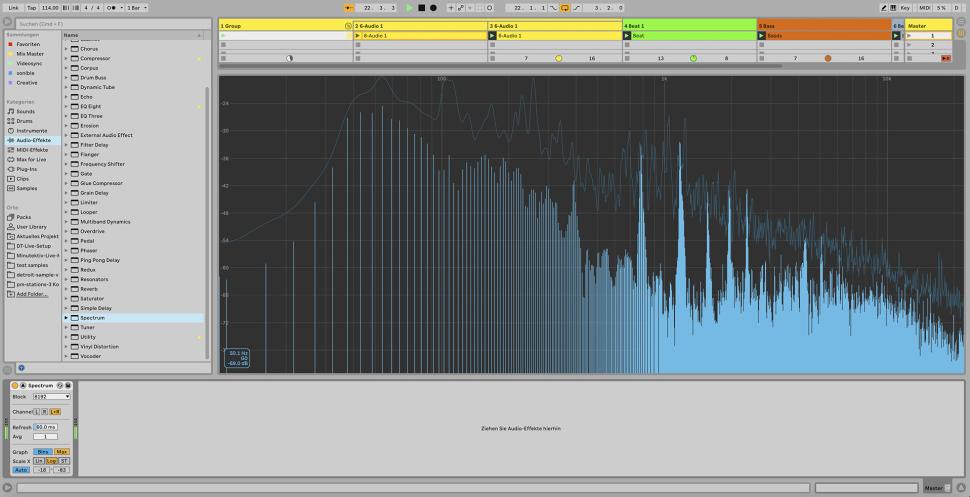Viewport: 970px width, 497px height.
Task: Enable Auto range in Spectrum
Action: (21, 469)
